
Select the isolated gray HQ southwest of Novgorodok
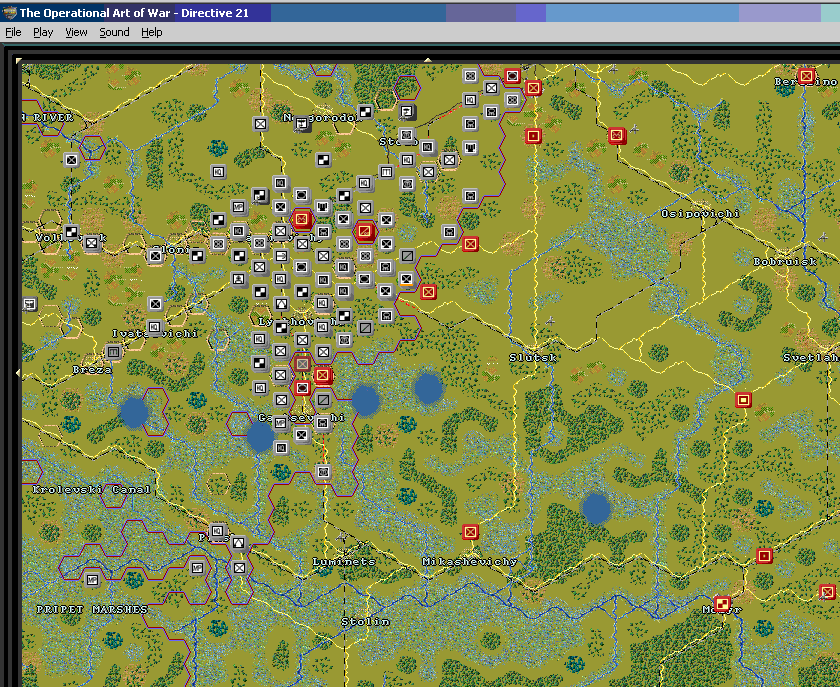(x=218, y=171)
